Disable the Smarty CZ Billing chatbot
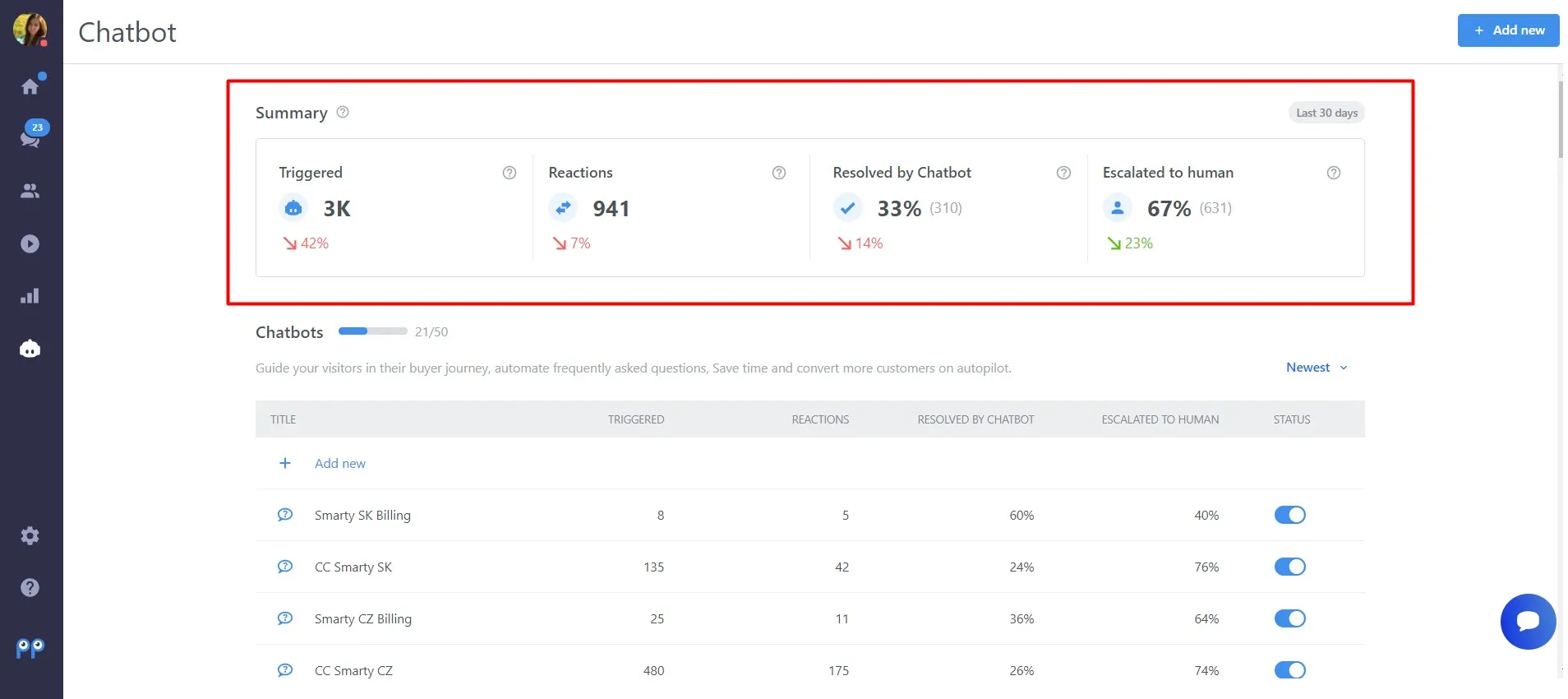Image resolution: width=1568 pixels, height=699 pixels. (1289, 618)
